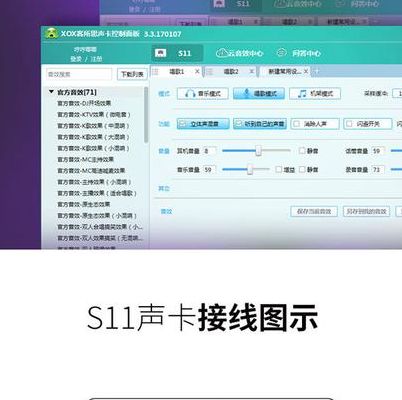
Task: Click the download list button
Action: click(x=132, y=74)
